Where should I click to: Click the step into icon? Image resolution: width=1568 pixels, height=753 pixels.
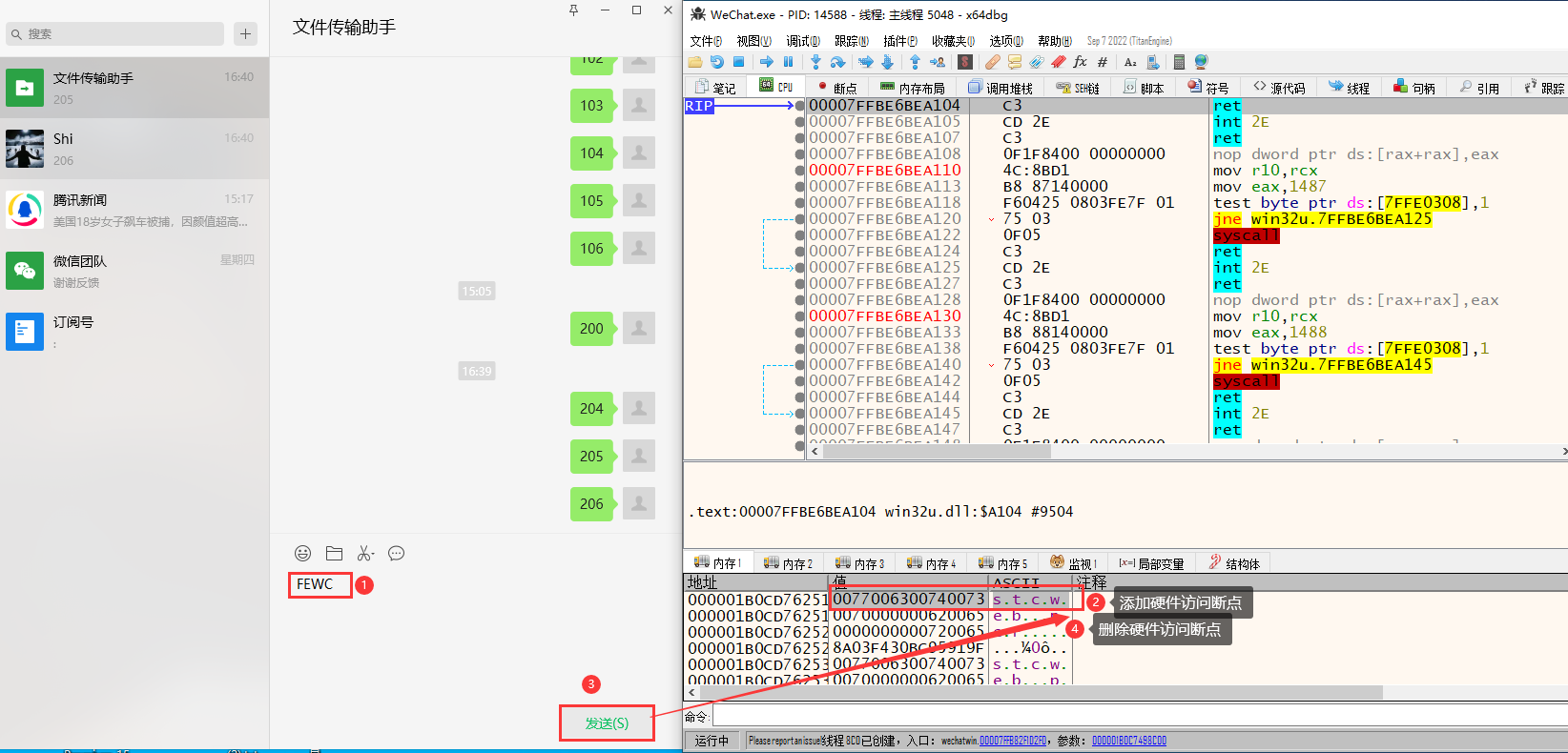[x=815, y=62]
